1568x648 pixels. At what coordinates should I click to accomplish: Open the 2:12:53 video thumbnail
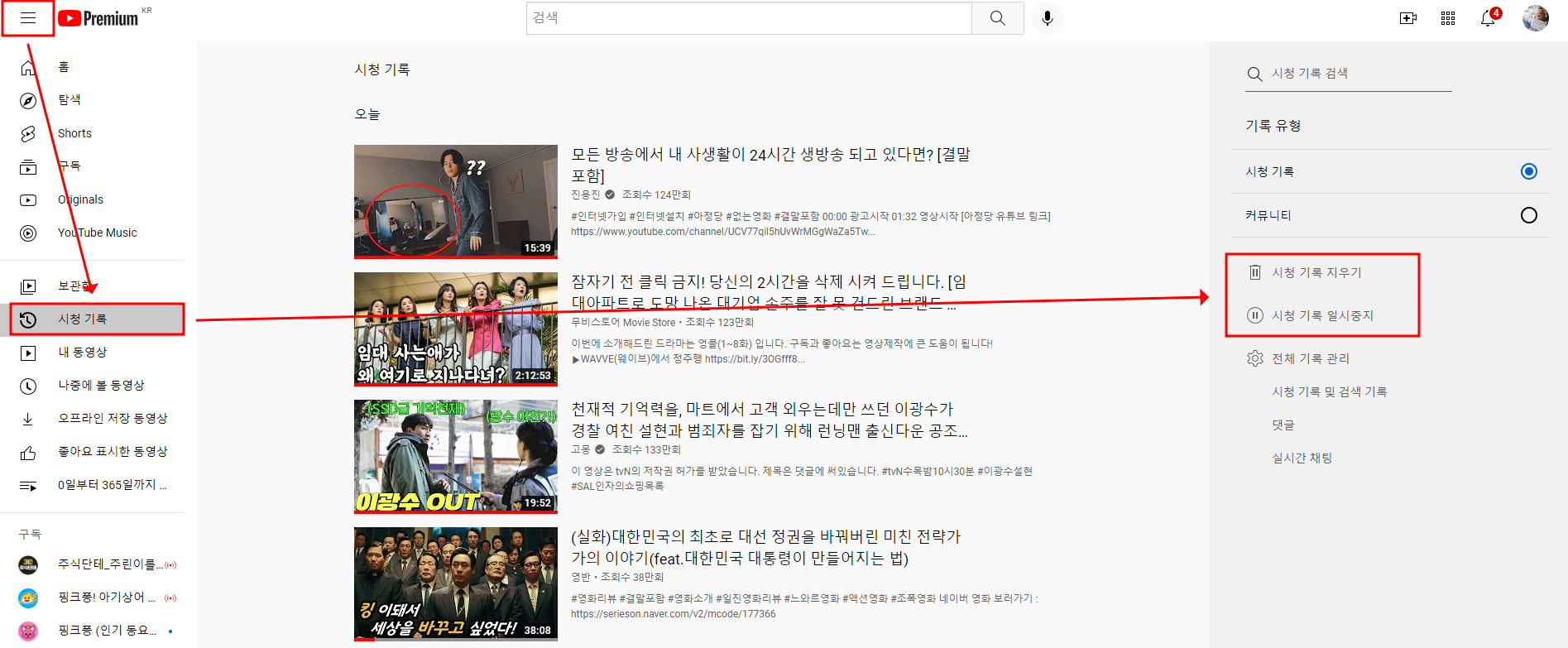(x=456, y=329)
